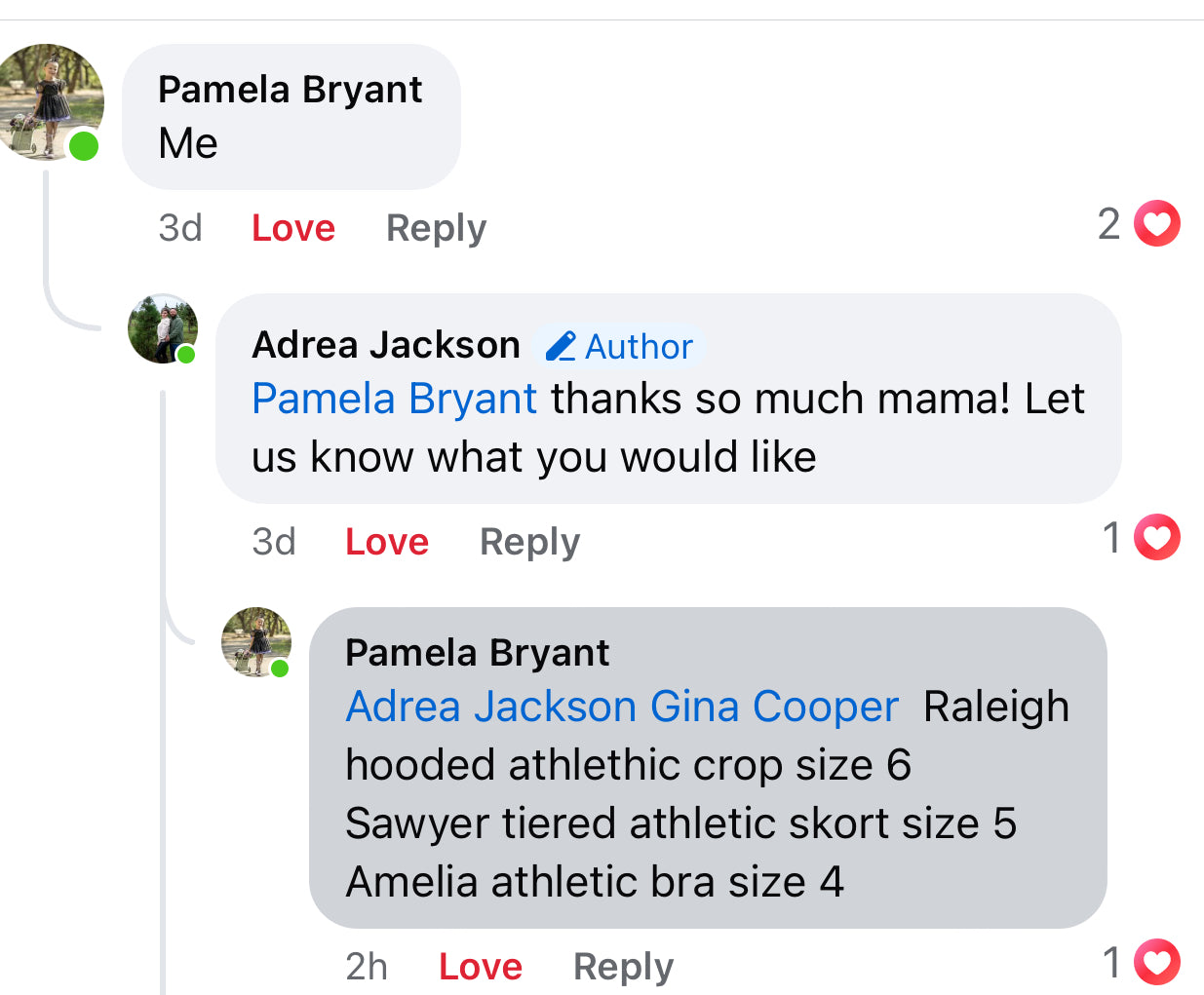
Task: Click the 2h timestamp on latest reply
Action: tap(367, 967)
